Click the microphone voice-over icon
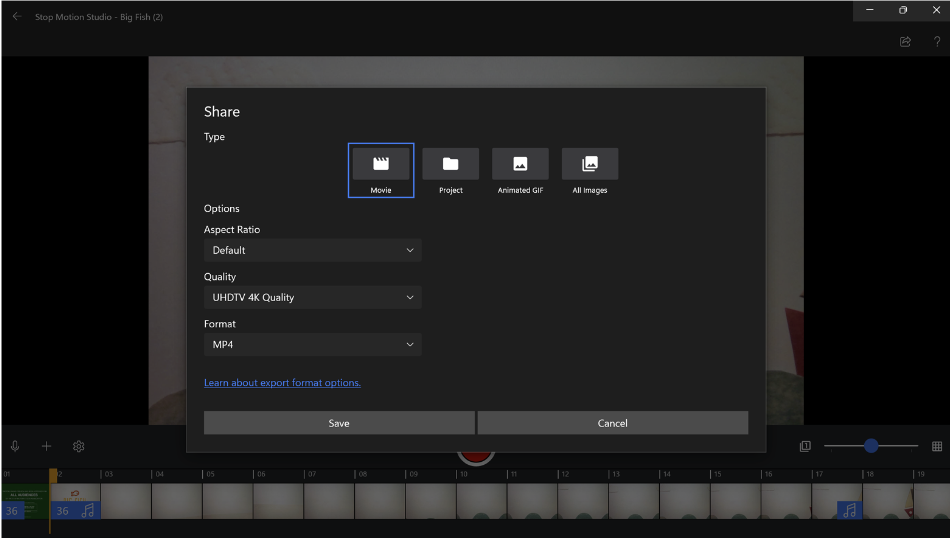950x538 pixels. pos(15,447)
